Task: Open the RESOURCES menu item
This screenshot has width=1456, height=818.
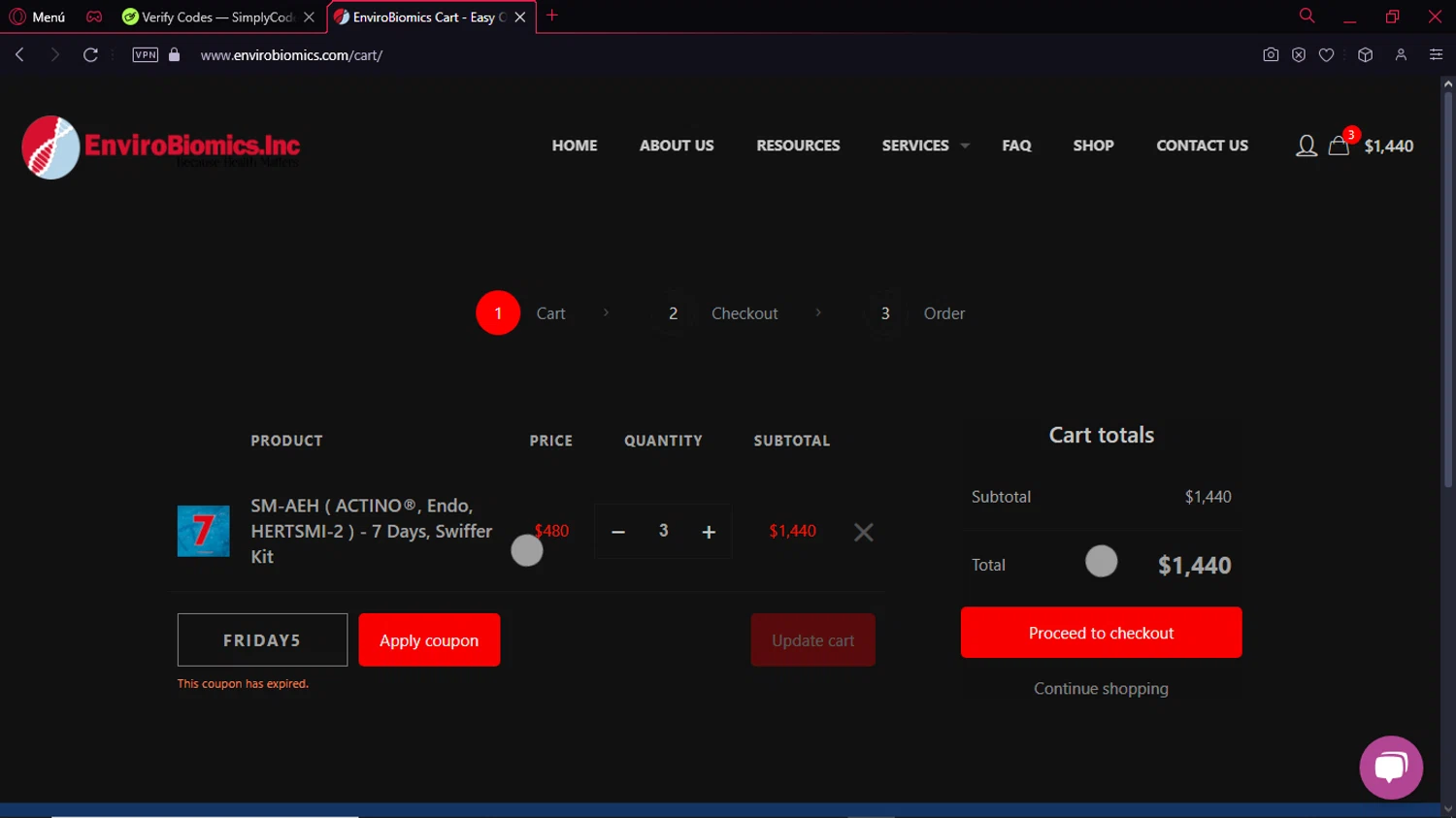Action: 798,146
